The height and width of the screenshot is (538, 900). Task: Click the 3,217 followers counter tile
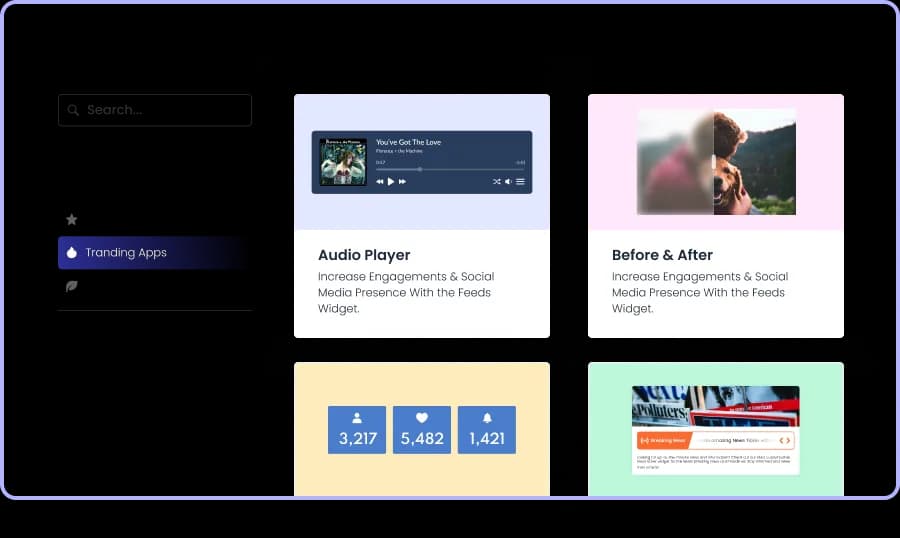[357, 430]
